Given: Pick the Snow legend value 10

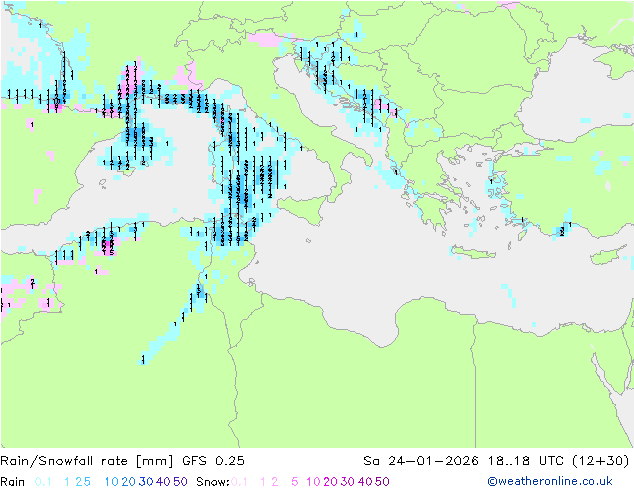Looking at the screenshot, I should click(x=313, y=482).
